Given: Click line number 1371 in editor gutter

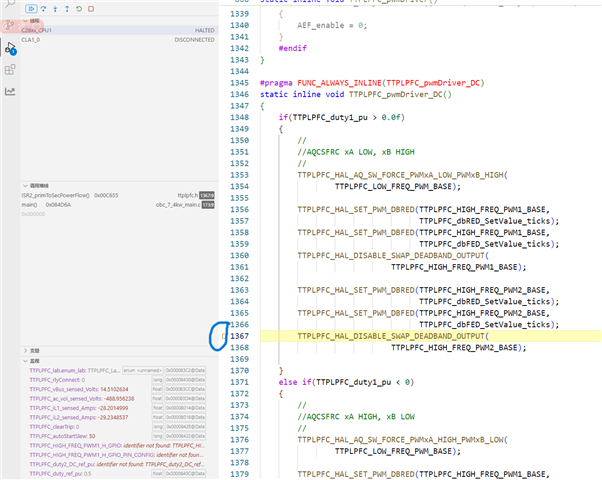Looking at the screenshot, I should 240,382.
